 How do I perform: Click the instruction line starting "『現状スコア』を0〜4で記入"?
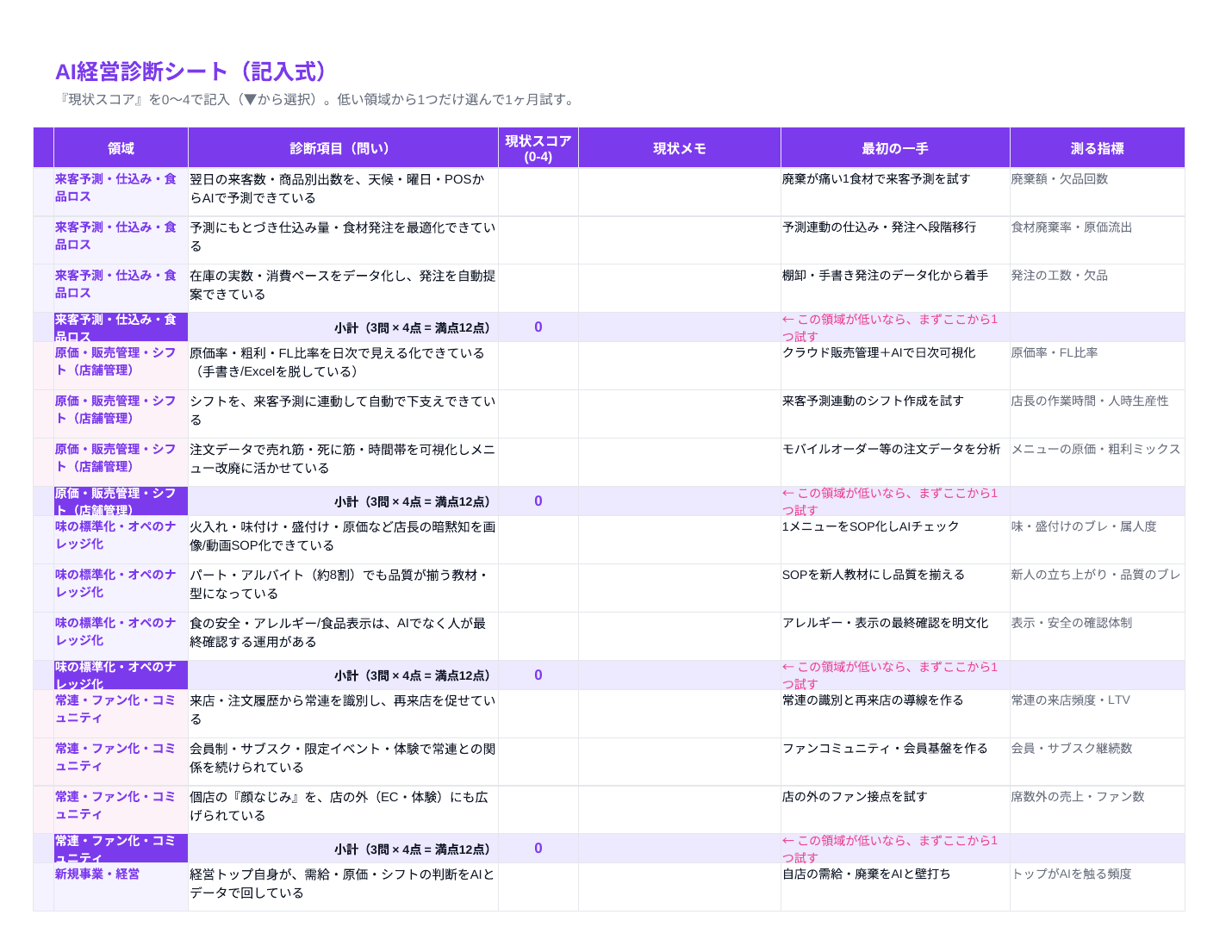316,99
